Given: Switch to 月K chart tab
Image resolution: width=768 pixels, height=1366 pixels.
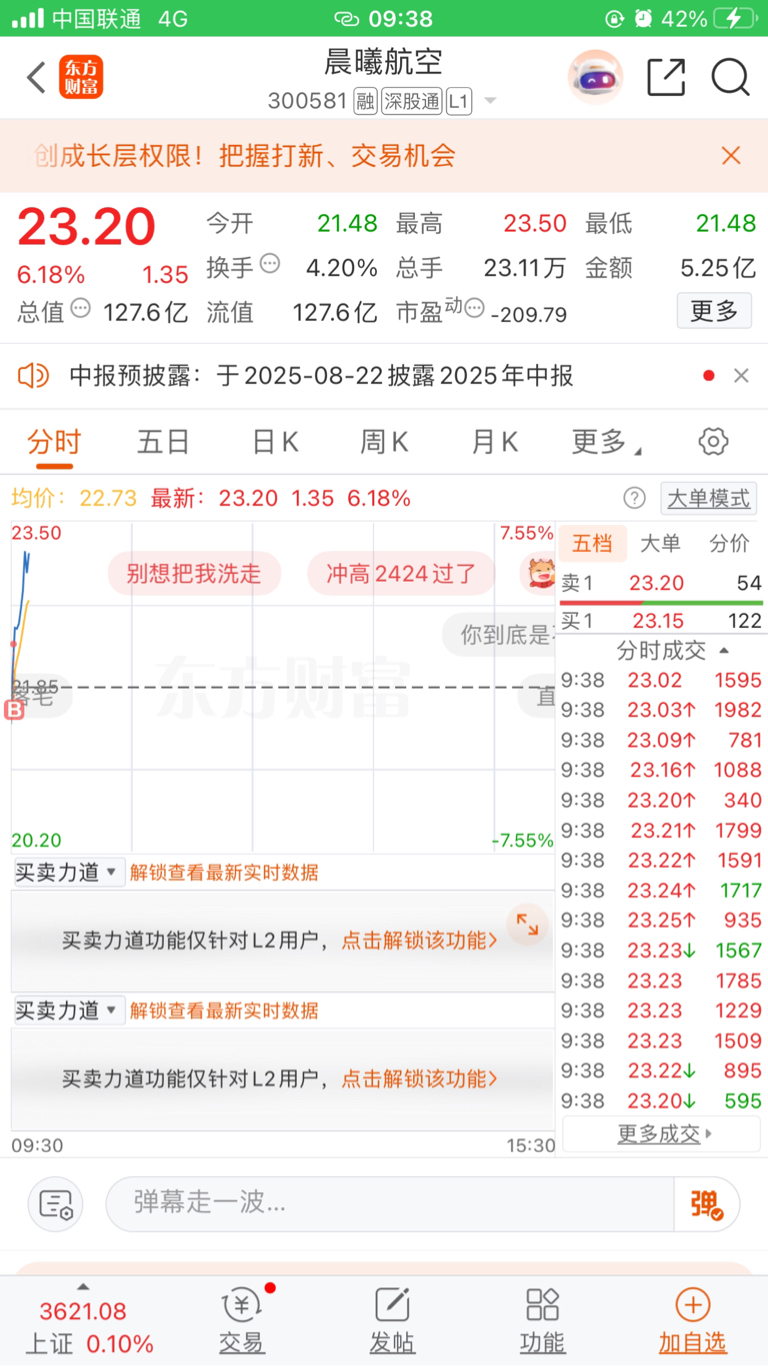Looking at the screenshot, I should click(494, 442).
